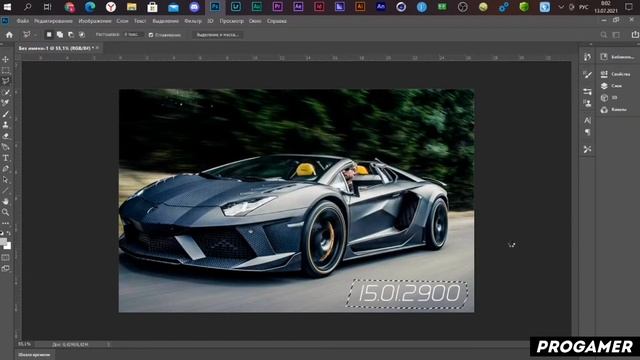The height and width of the screenshot is (360, 640).
Task: Open the Libraries panel
Action: pyautogui.click(x=617, y=57)
